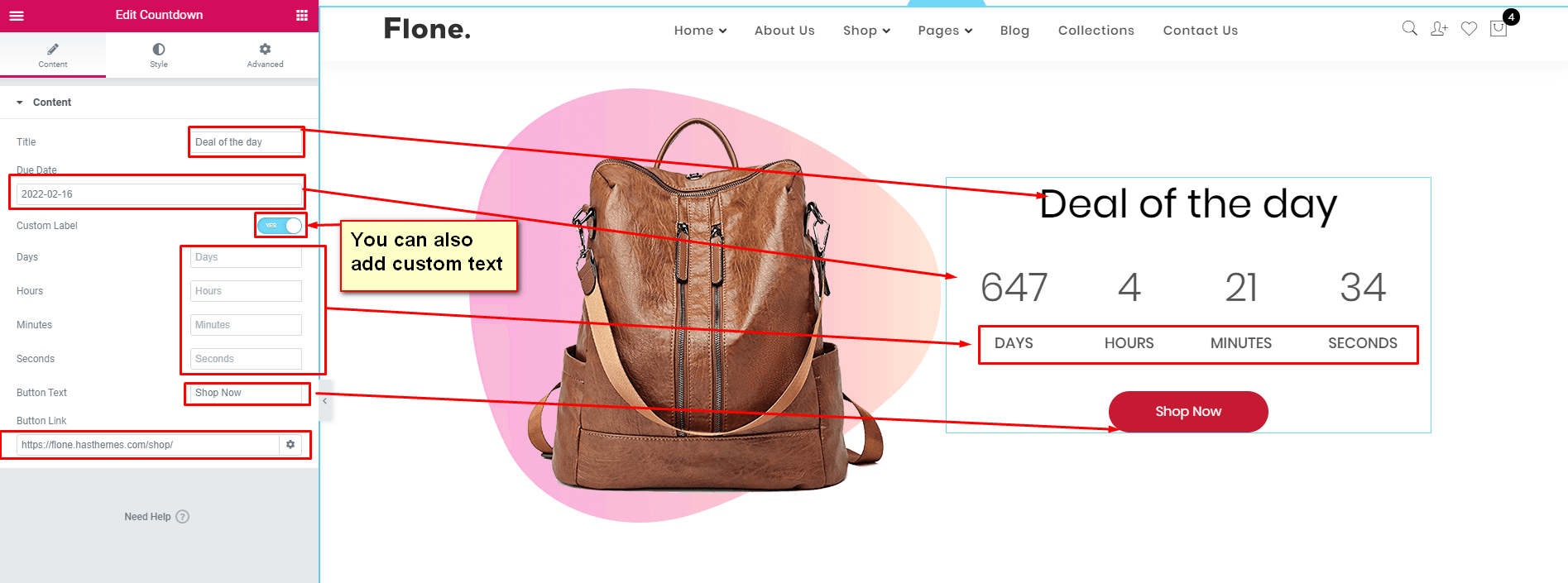Expand the Home dropdown menu
Viewport: 1568px width, 583px height.
(700, 31)
